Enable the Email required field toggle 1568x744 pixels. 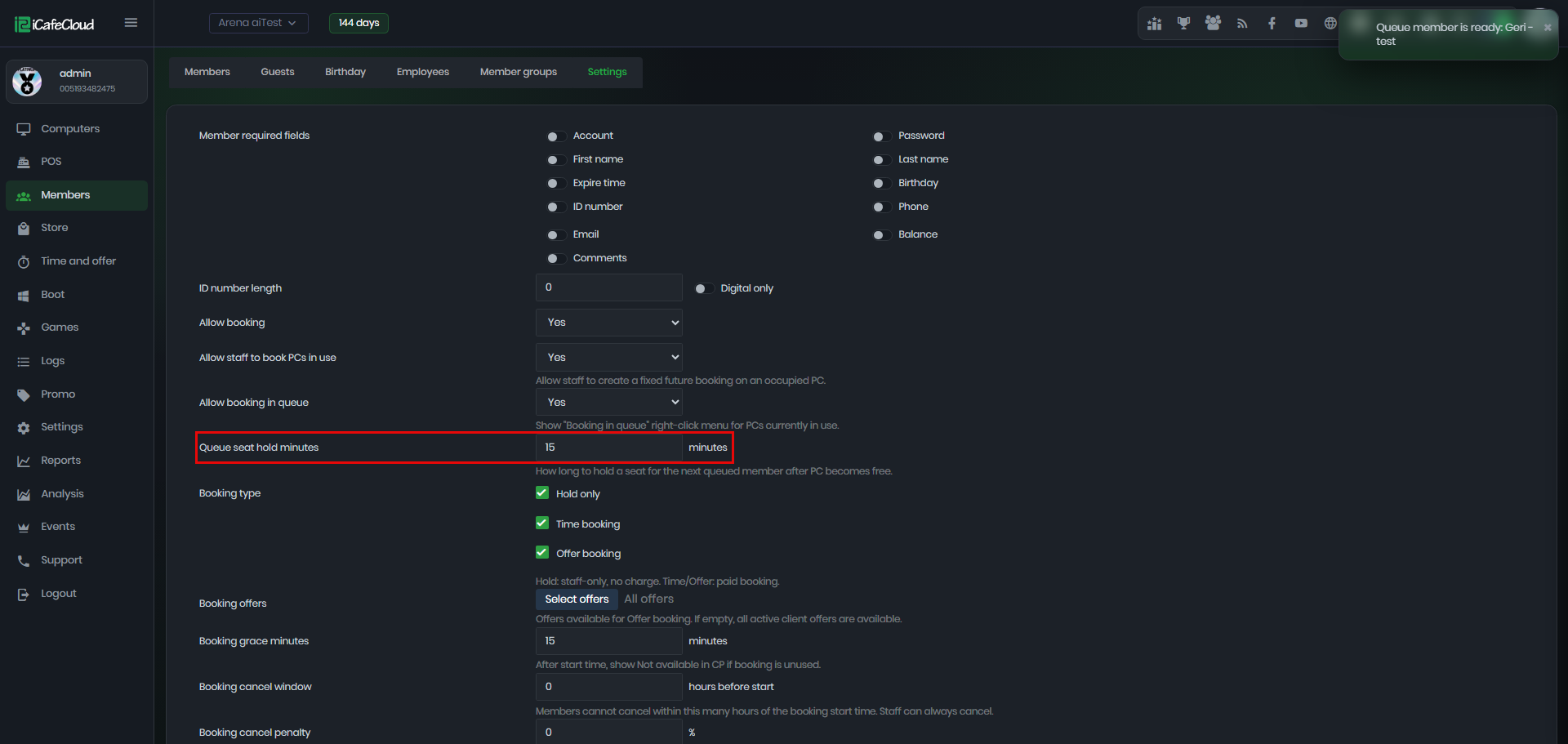tap(556, 235)
